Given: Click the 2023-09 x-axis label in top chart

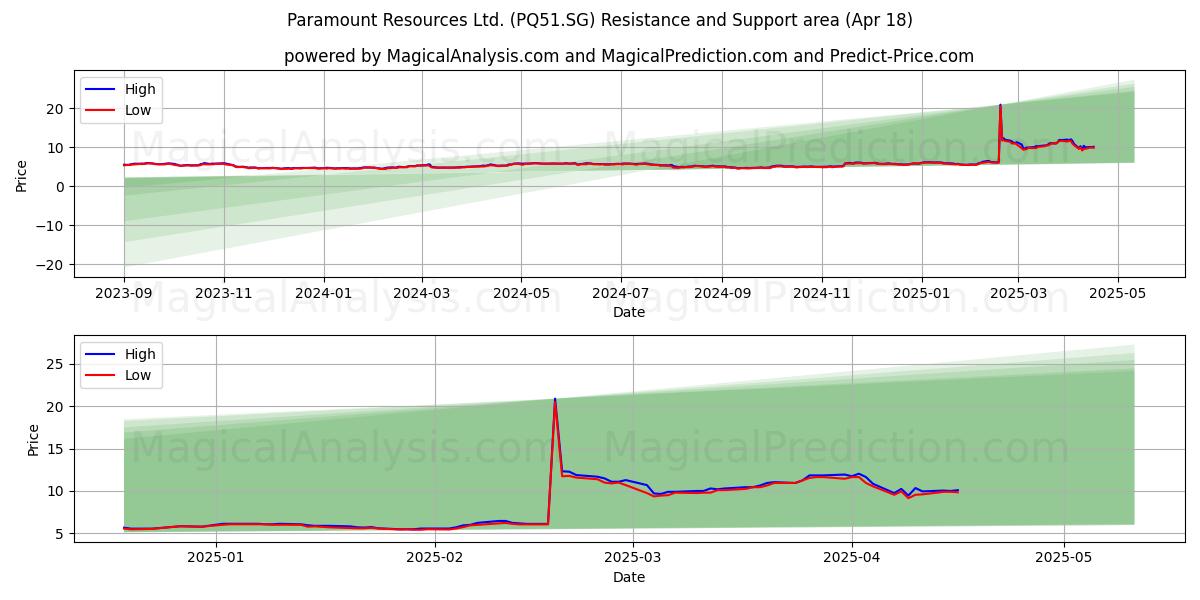Looking at the screenshot, I should [124, 294].
